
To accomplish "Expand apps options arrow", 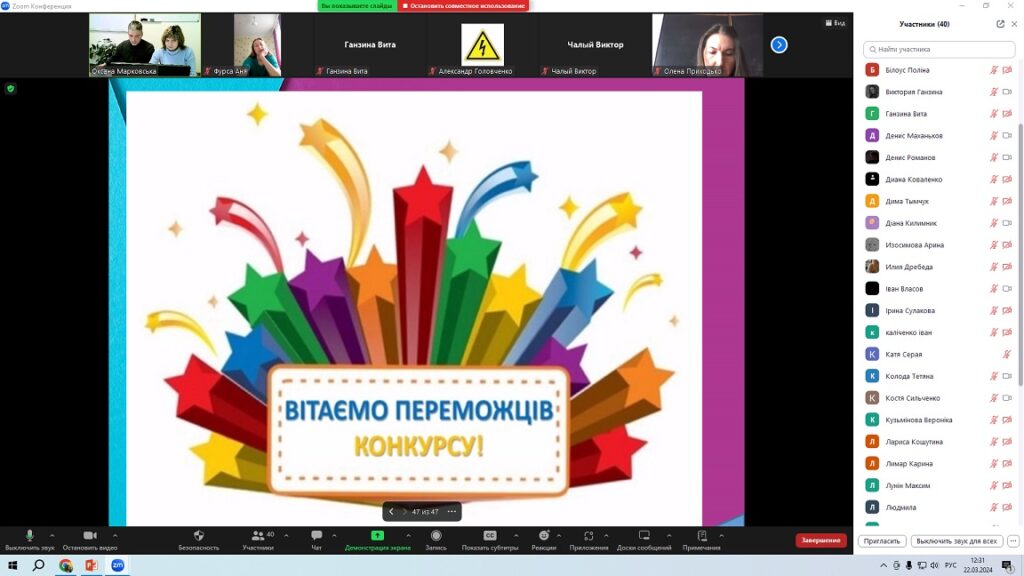I will (x=606, y=536).
